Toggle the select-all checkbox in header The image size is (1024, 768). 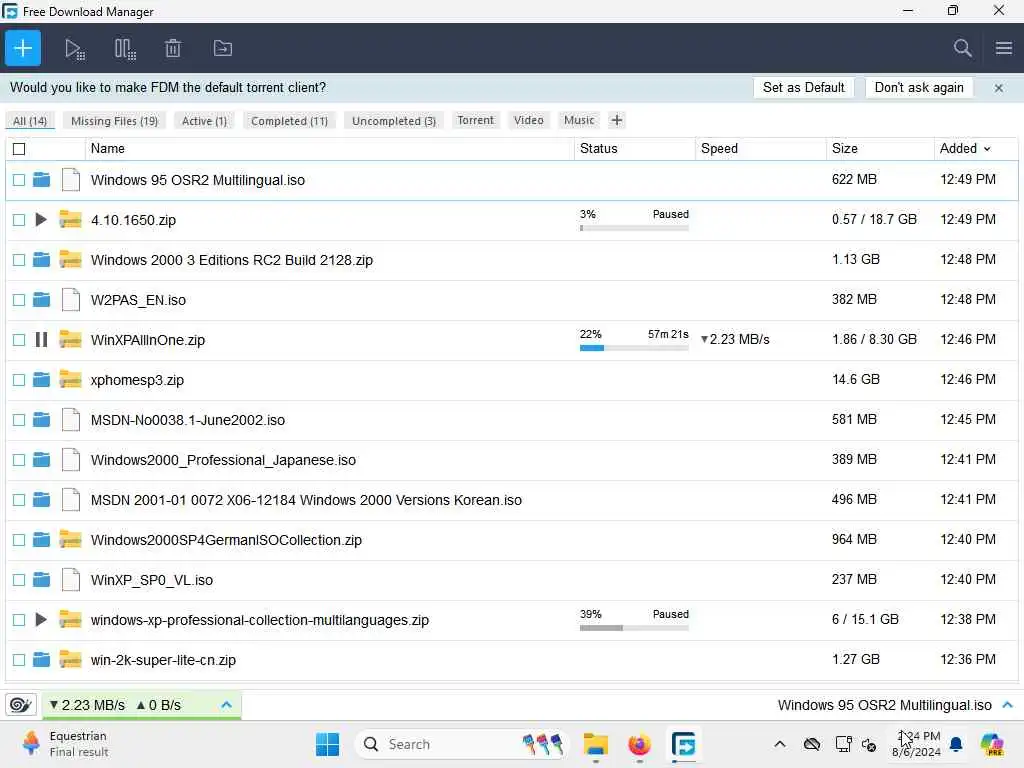tap(19, 149)
